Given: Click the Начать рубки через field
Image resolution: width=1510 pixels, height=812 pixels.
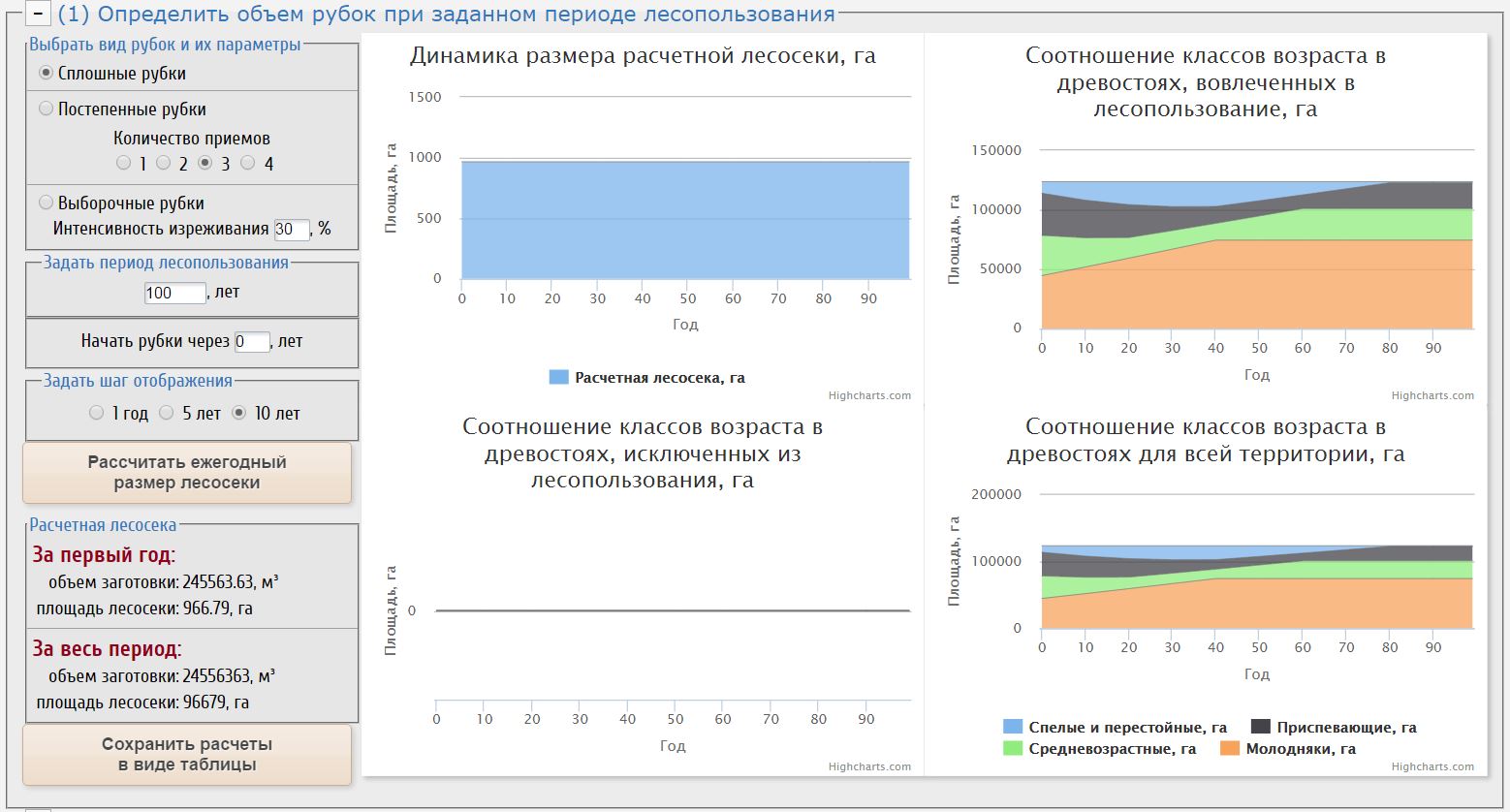Looking at the screenshot, I should click(x=252, y=342).
